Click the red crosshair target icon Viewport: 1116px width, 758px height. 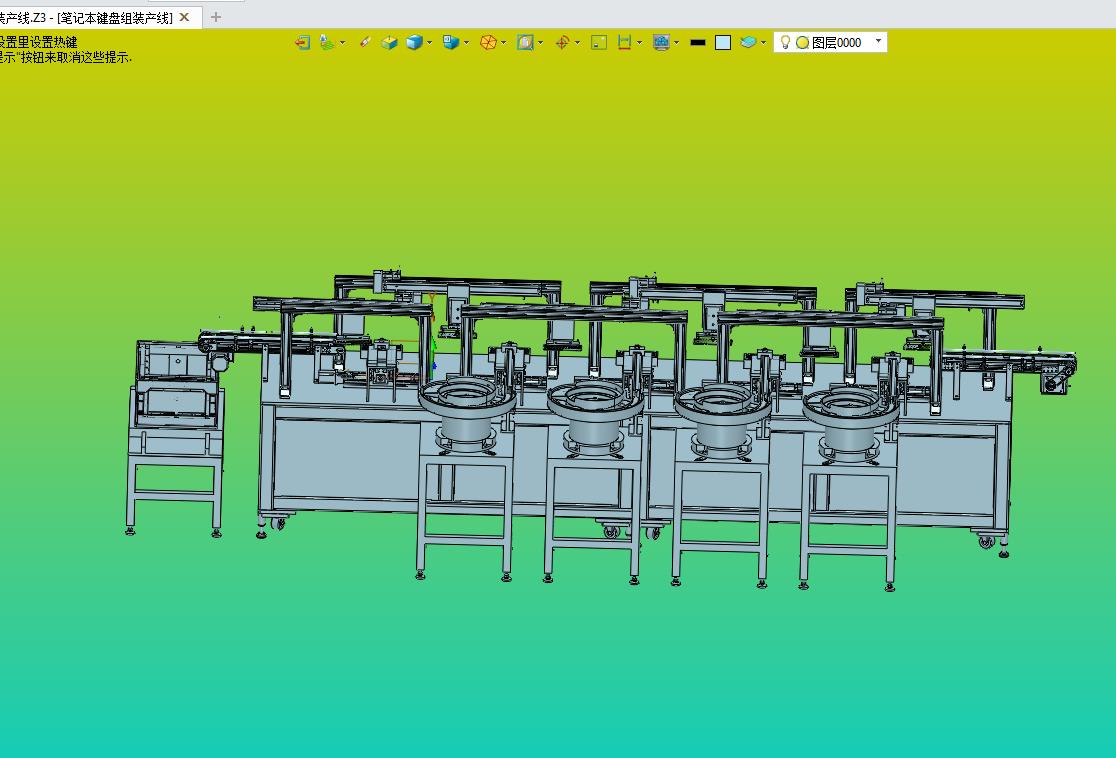[x=561, y=42]
